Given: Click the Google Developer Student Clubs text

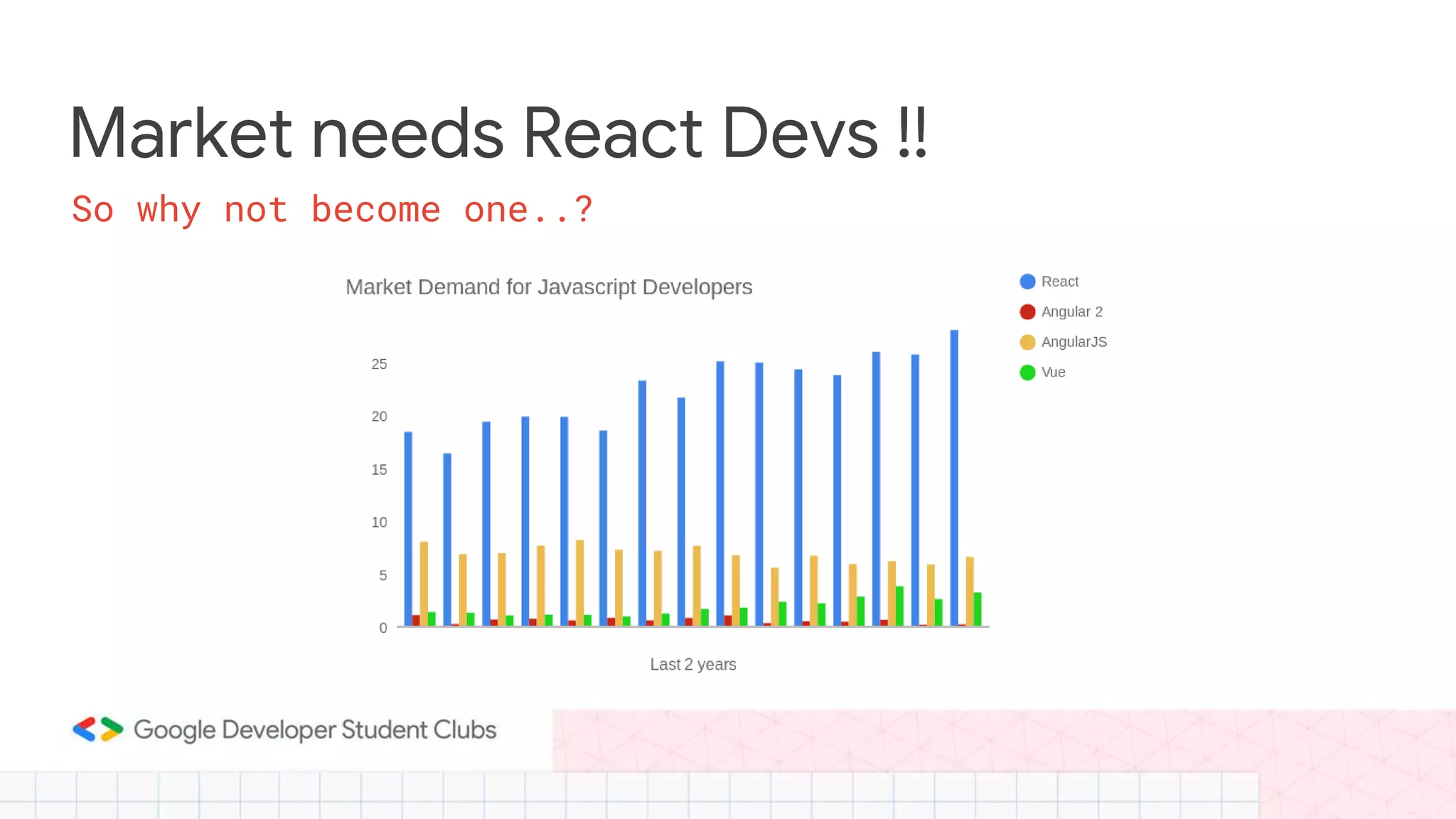Looking at the screenshot, I should (315, 730).
